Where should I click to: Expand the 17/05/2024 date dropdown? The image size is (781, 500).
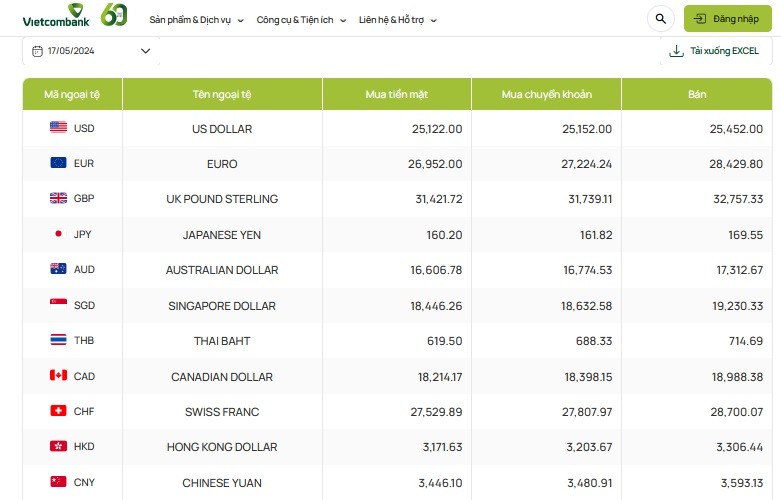(91, 51)
